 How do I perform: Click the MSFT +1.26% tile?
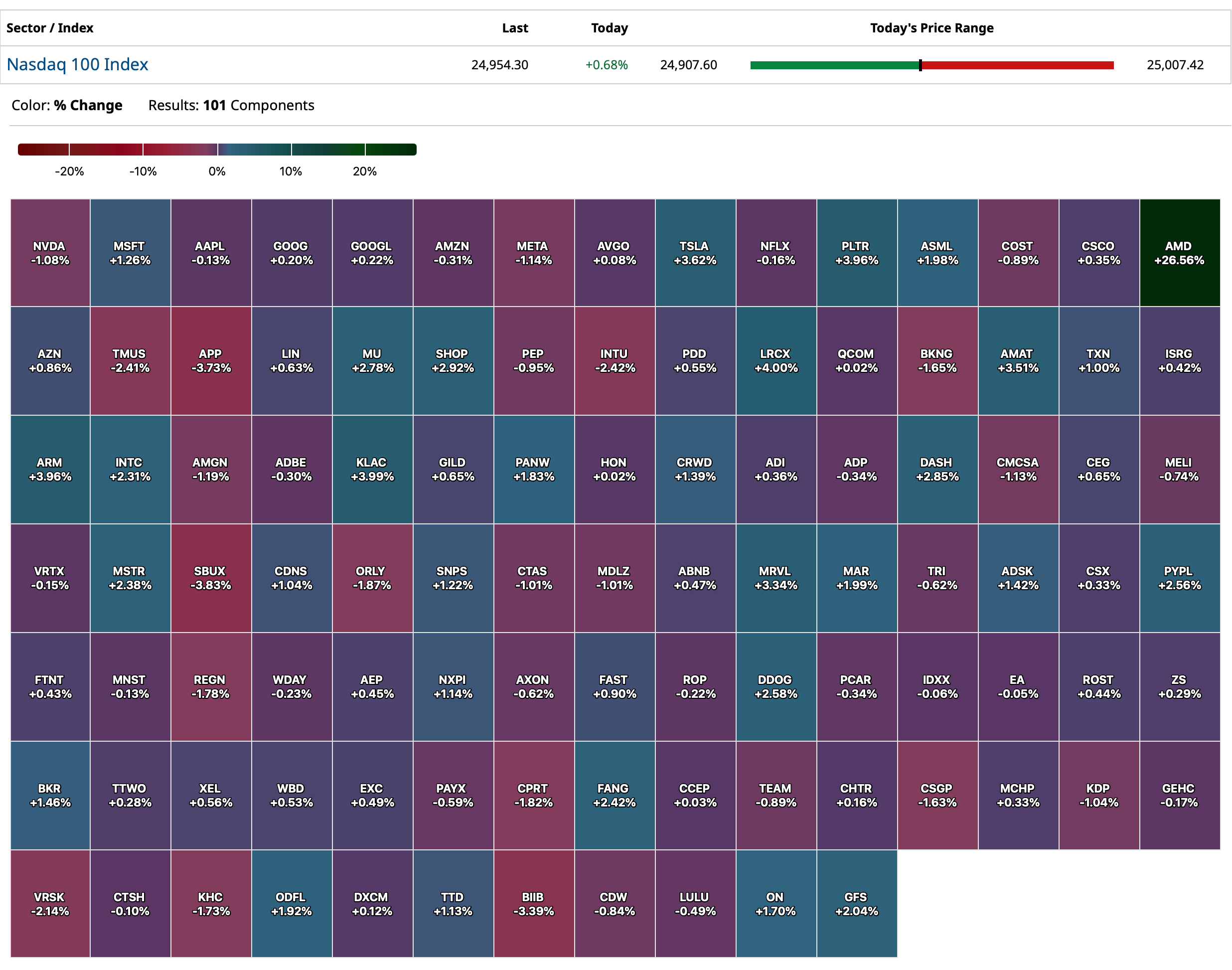[x=130, y=253]
